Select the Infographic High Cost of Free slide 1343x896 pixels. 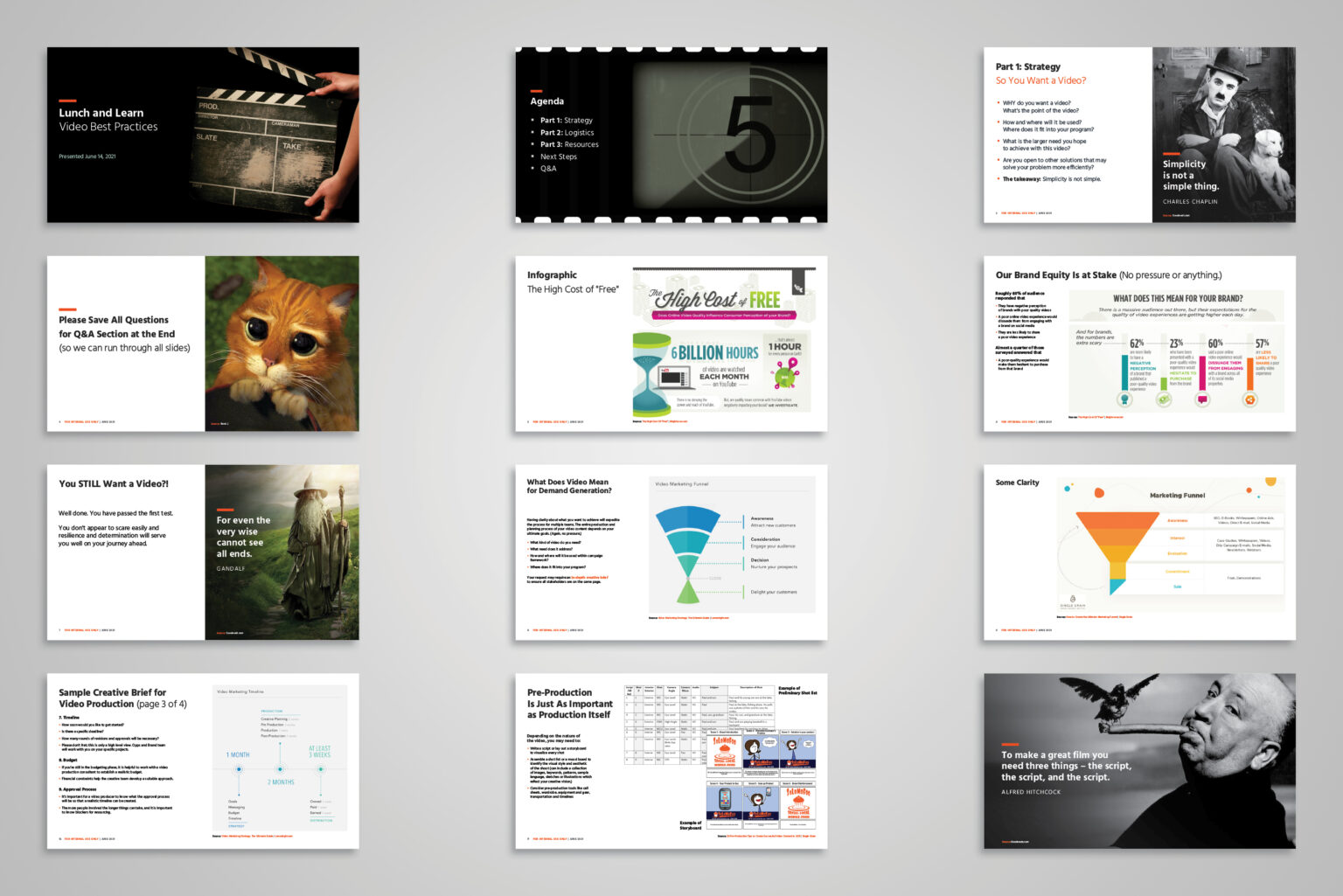[x=671, y=344]
